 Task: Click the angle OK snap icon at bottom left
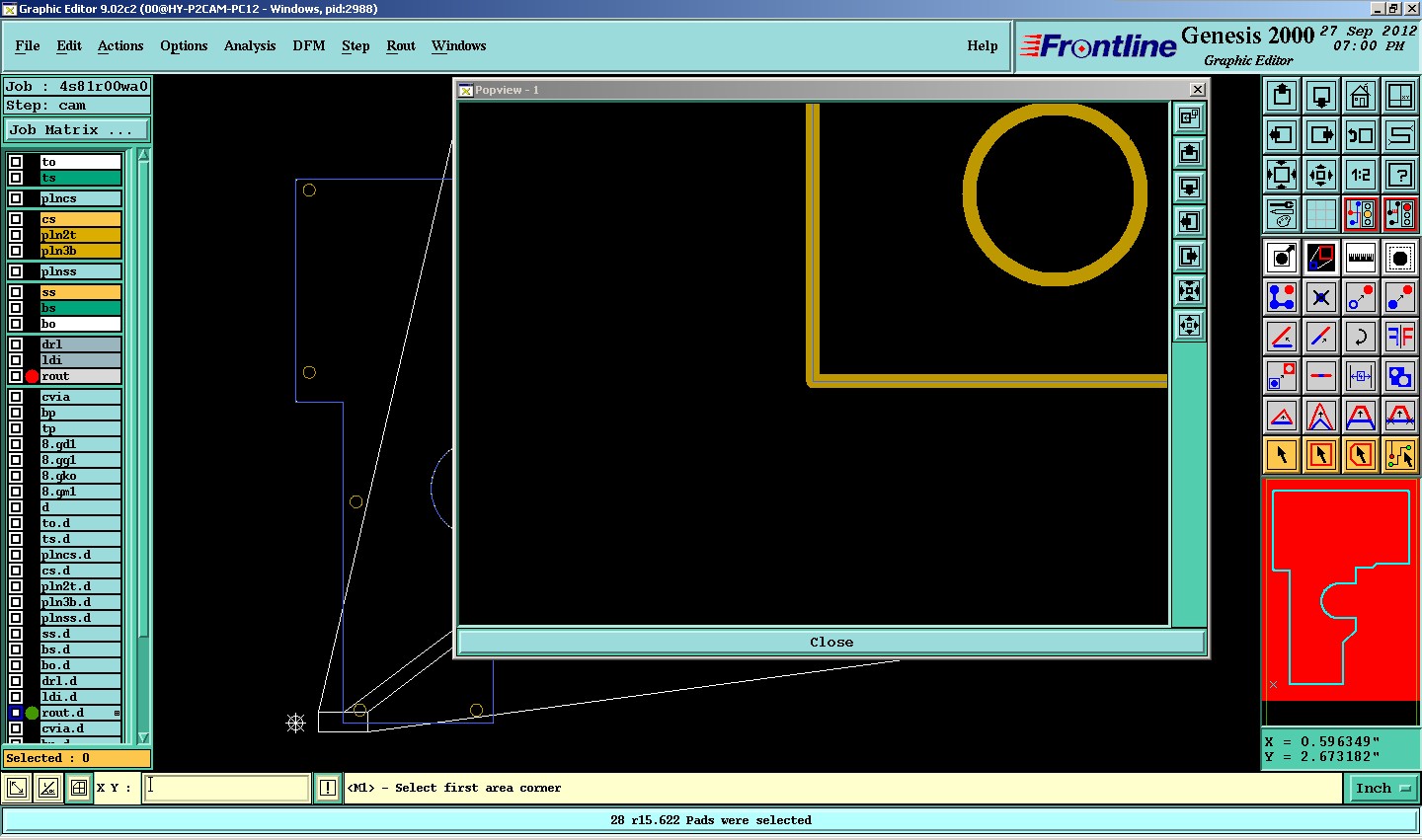[x=47, y=788]
